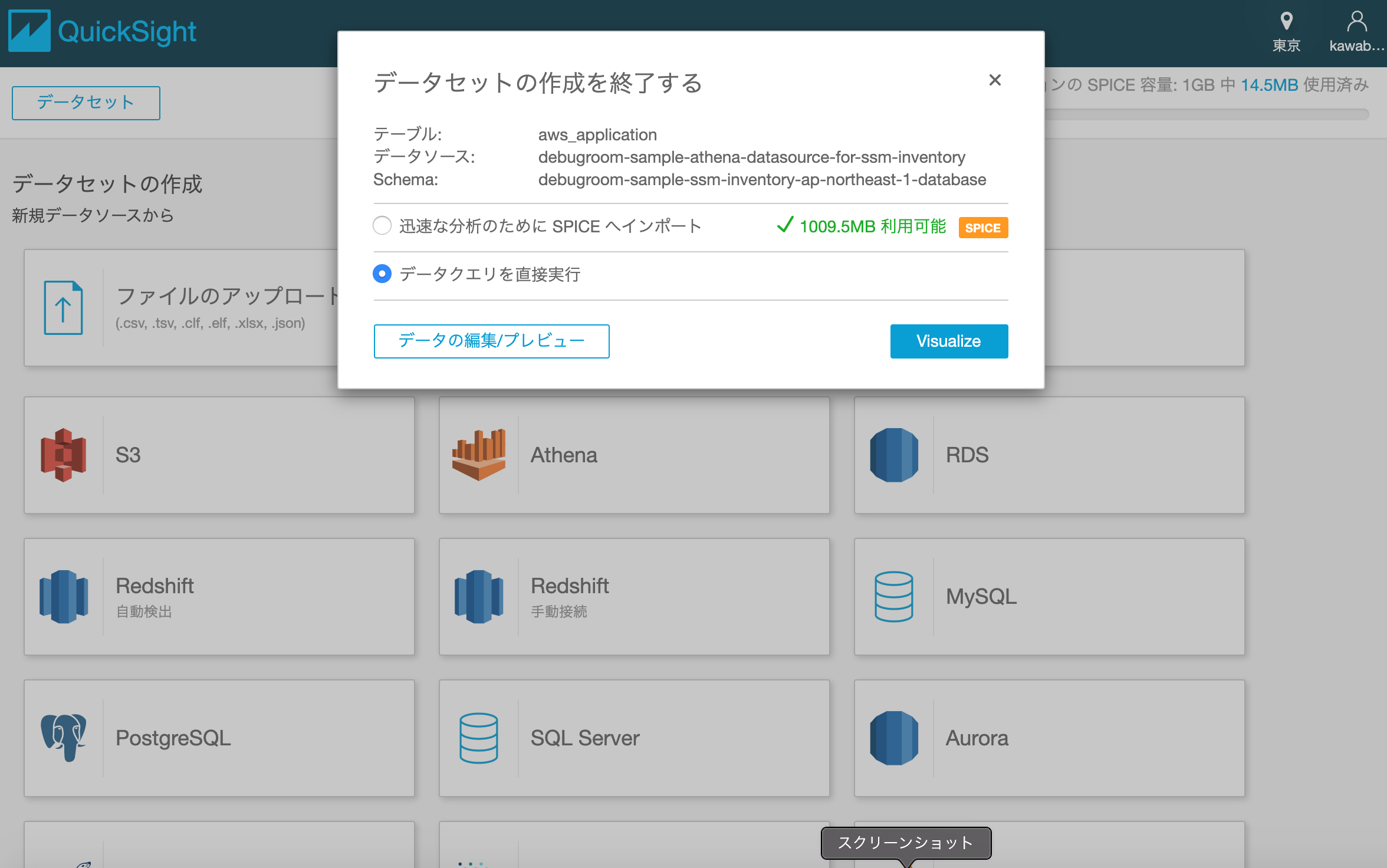Click Redshift 手動接続 icon
The image size is (1387, 868).
coord(479,597)
